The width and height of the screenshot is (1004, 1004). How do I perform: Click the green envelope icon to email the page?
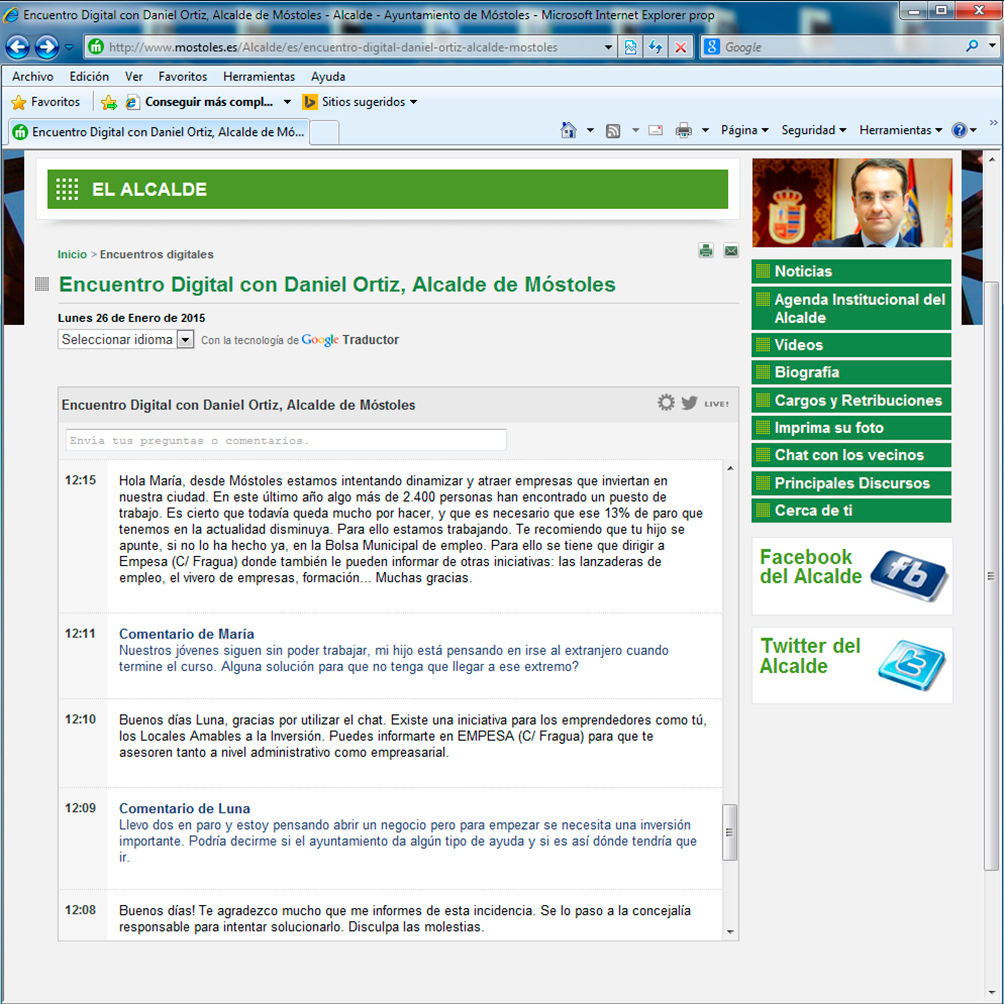[730, 252]
